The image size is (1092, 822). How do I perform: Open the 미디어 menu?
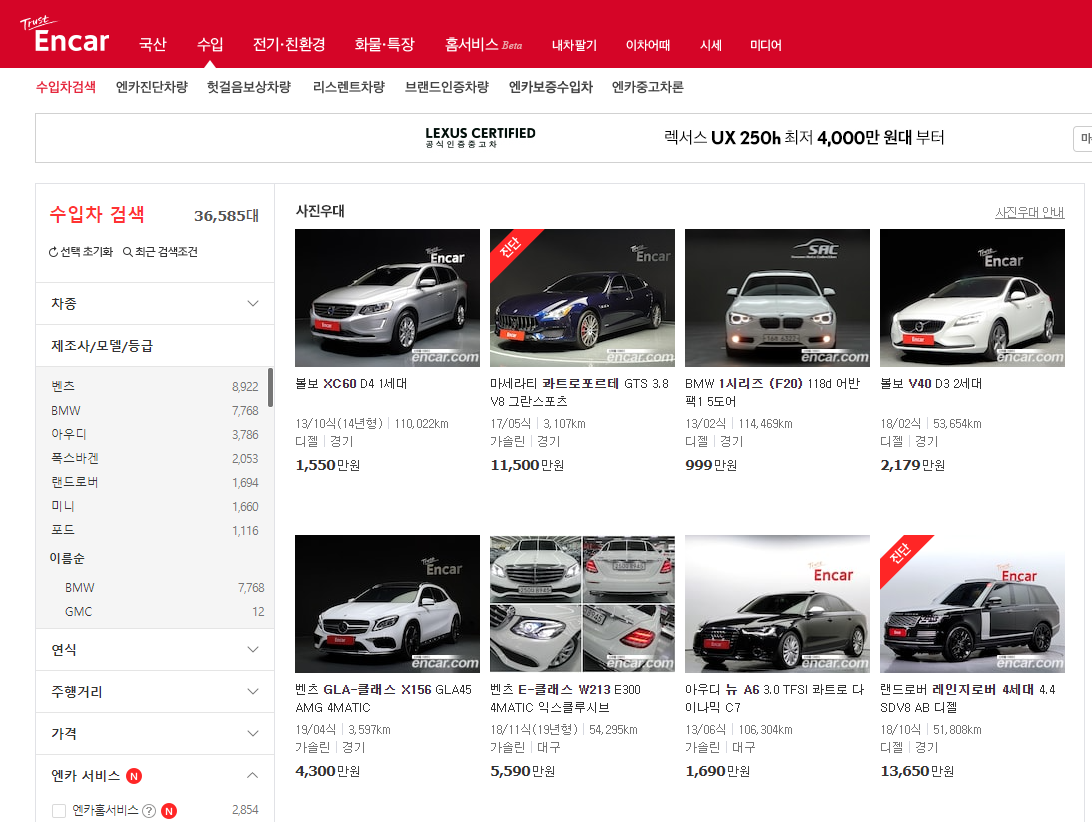pyautogui.click(x=765, y=45)
